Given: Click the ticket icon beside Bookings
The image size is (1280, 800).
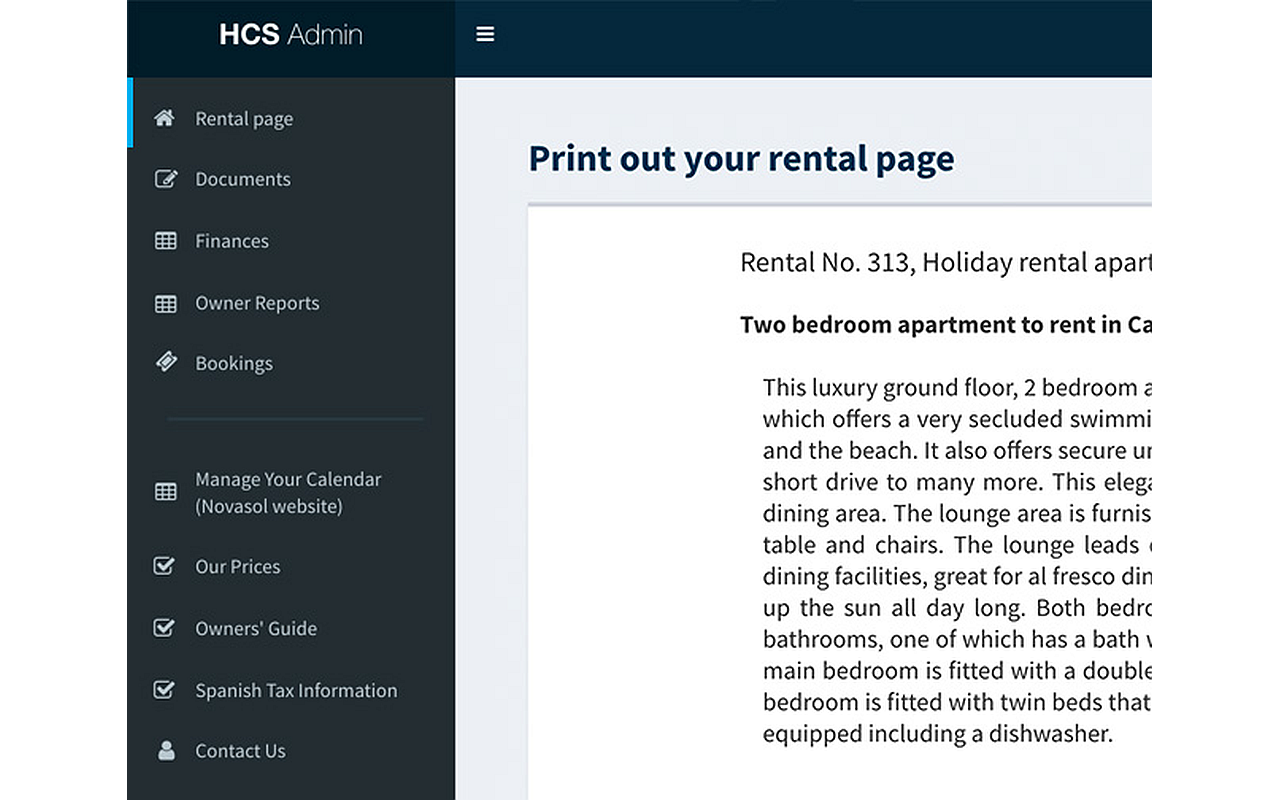Looking at the screenshot, I should [166, 362].
